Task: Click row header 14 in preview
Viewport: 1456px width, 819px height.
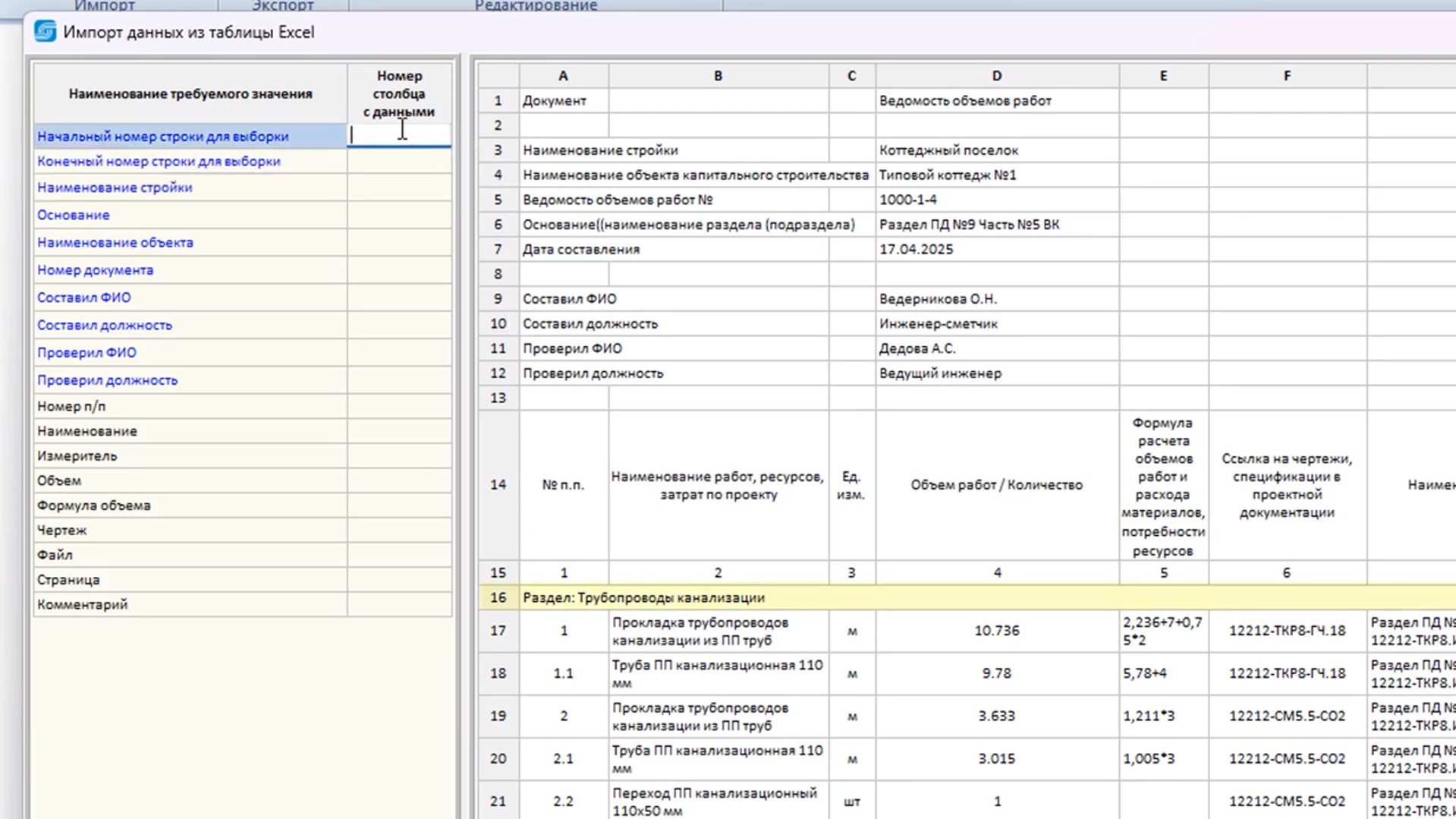Action: pyautogui.click(x=498, y=484)
